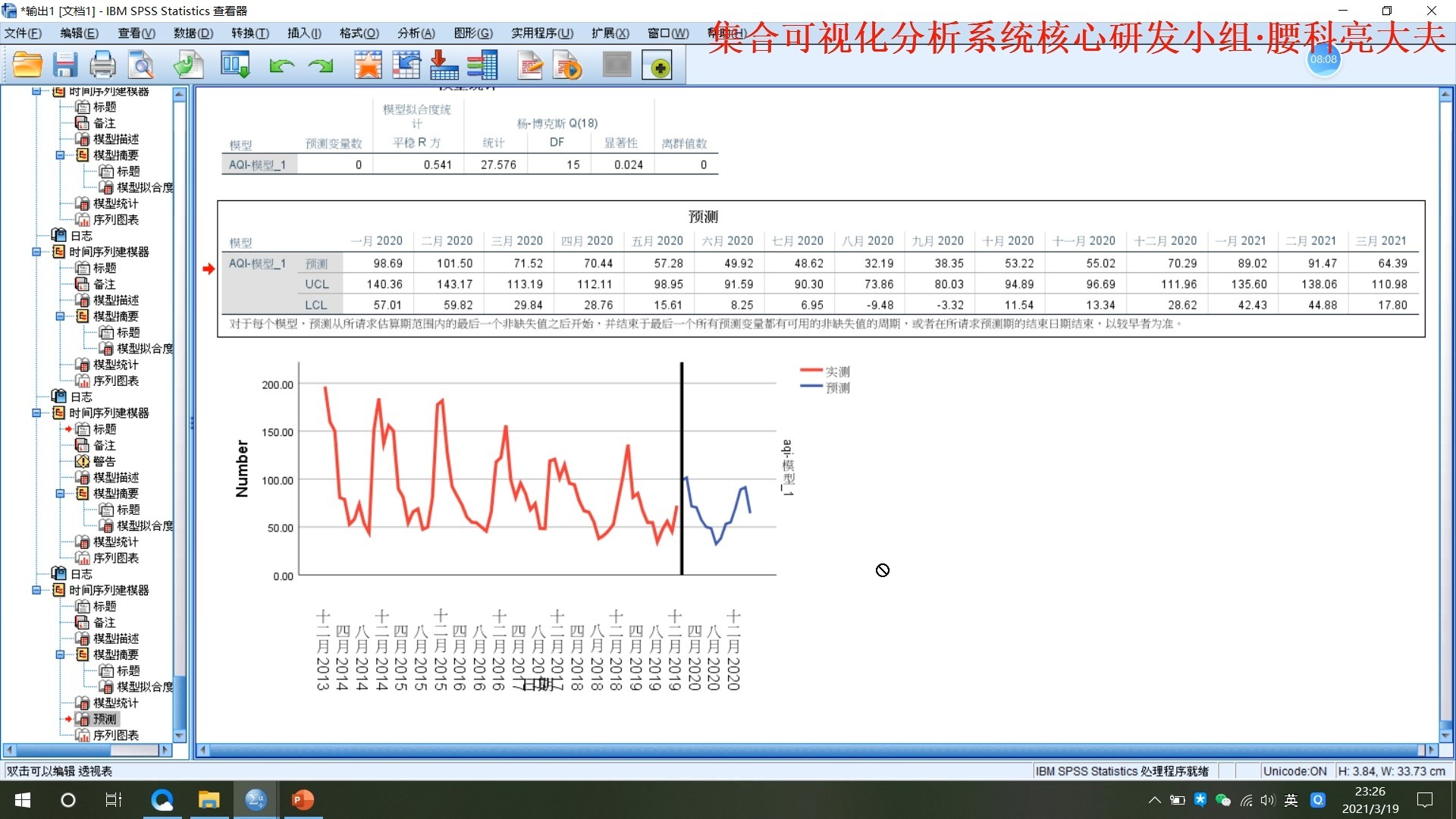
Task: Collapse the second 时间序列建模器 node
Action: coord(36,252)
